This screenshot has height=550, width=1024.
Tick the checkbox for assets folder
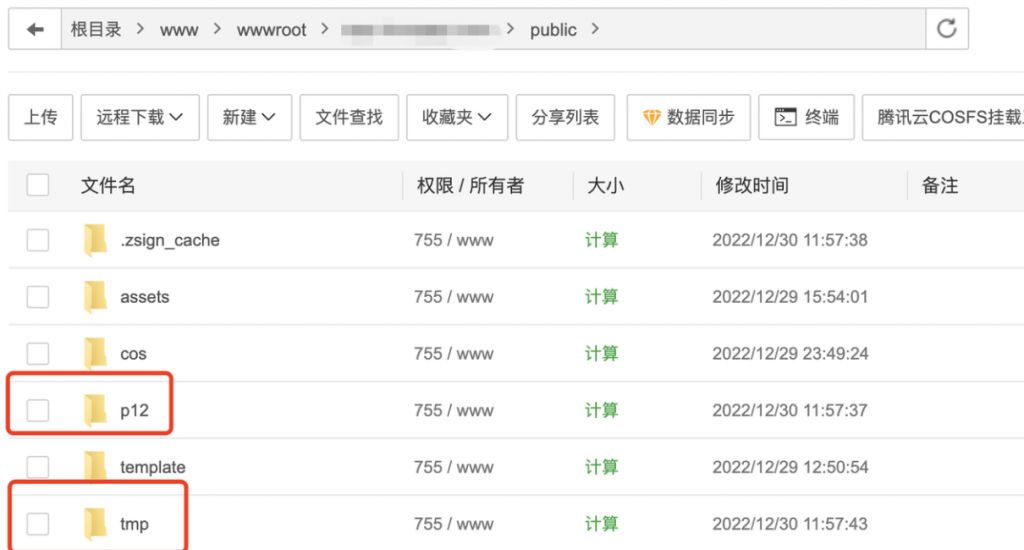coord(38,297)
